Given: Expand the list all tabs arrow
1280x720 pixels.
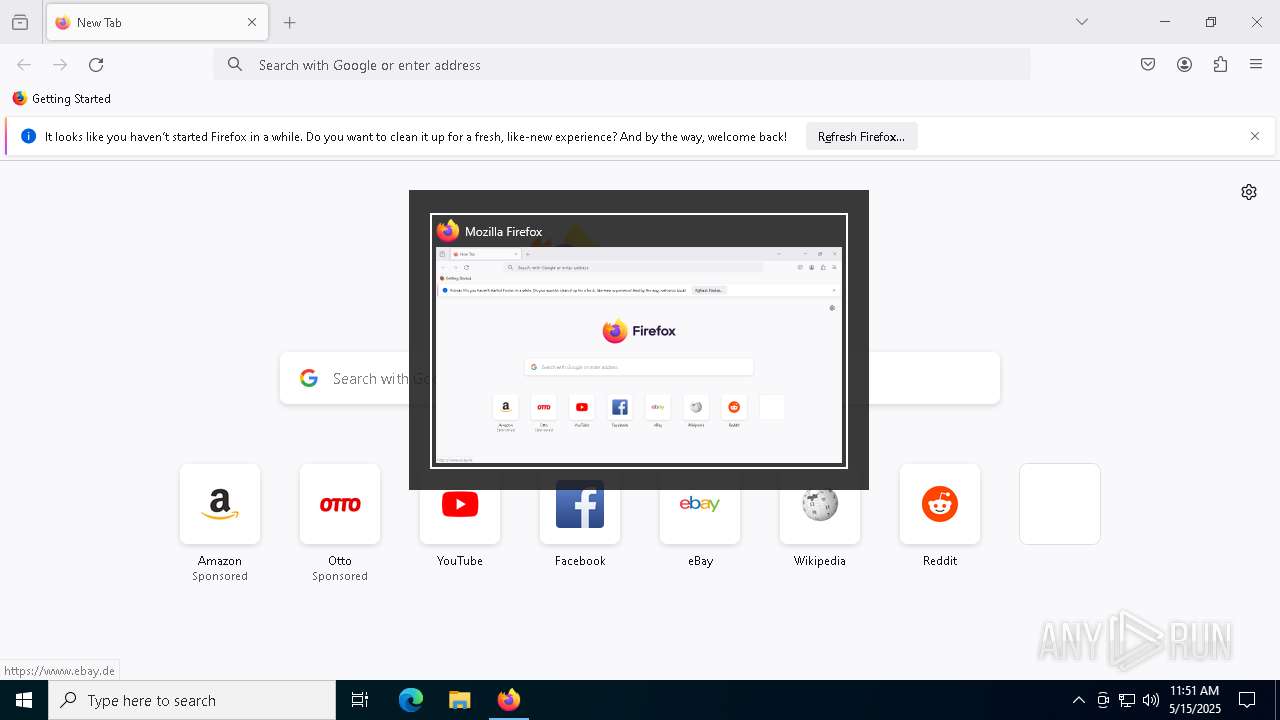Looking at the screenshot, I should [1082, 22].
